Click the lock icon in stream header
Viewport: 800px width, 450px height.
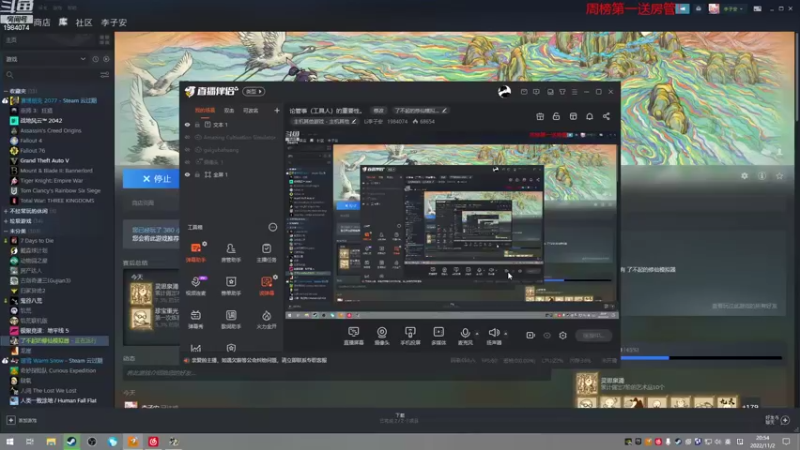point(556,116)
